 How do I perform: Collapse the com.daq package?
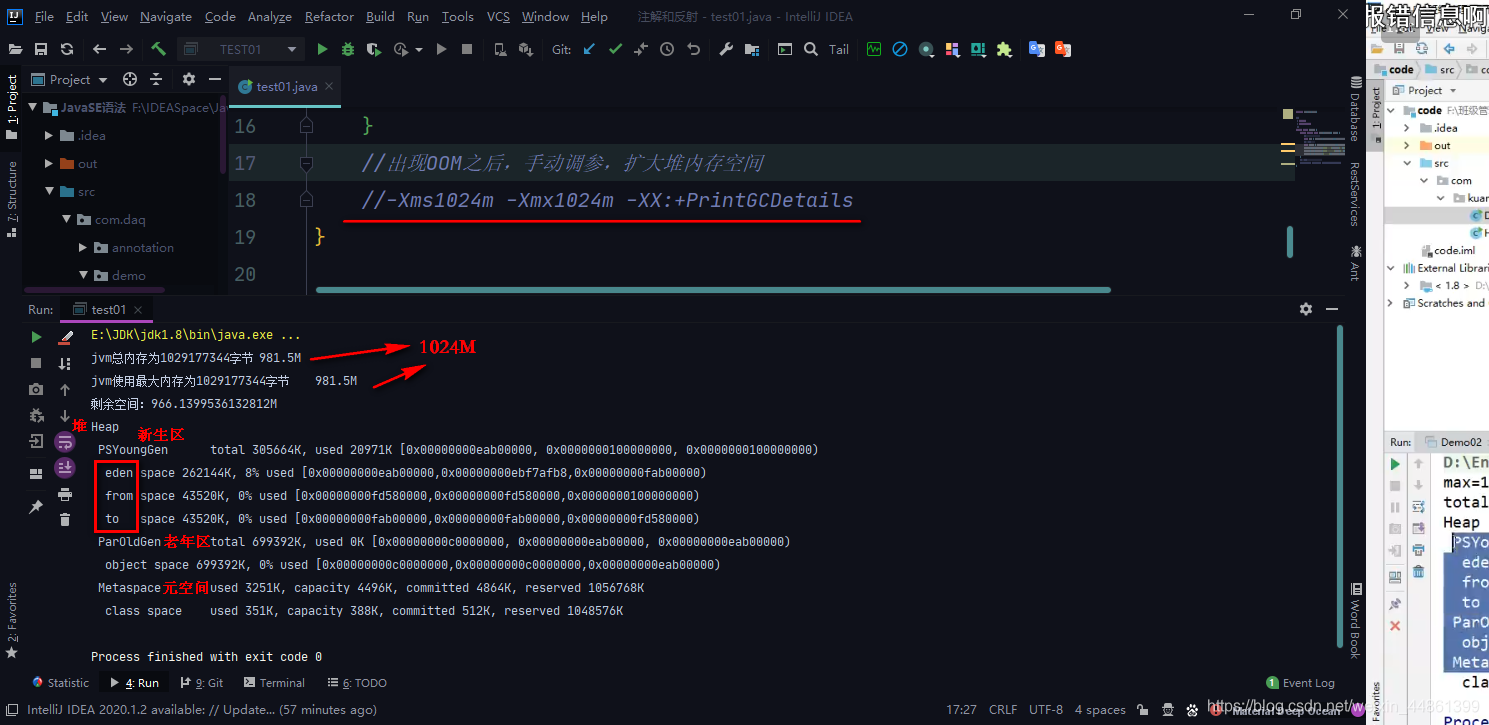(x=66, y=219)
